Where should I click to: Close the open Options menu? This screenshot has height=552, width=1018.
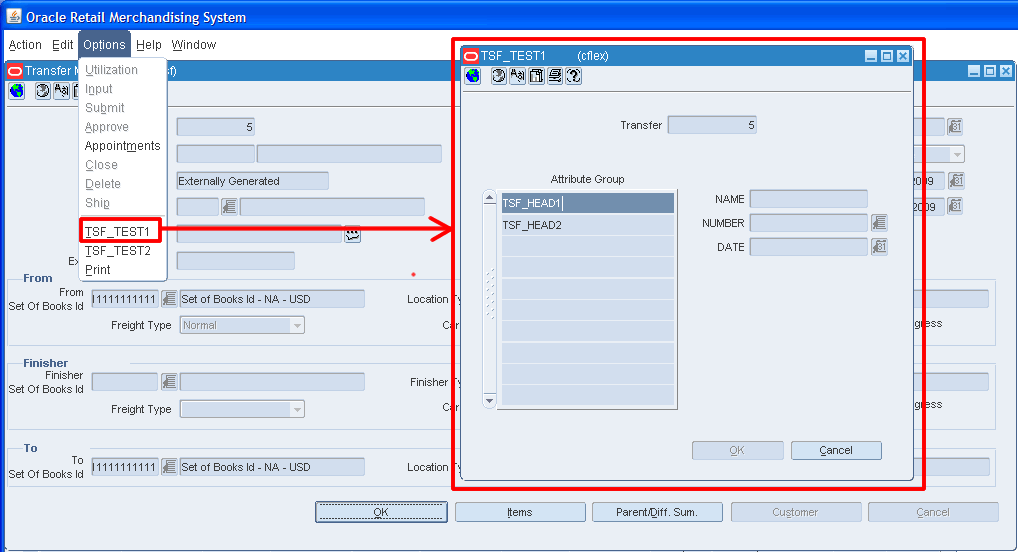click(x=104, y=45)
